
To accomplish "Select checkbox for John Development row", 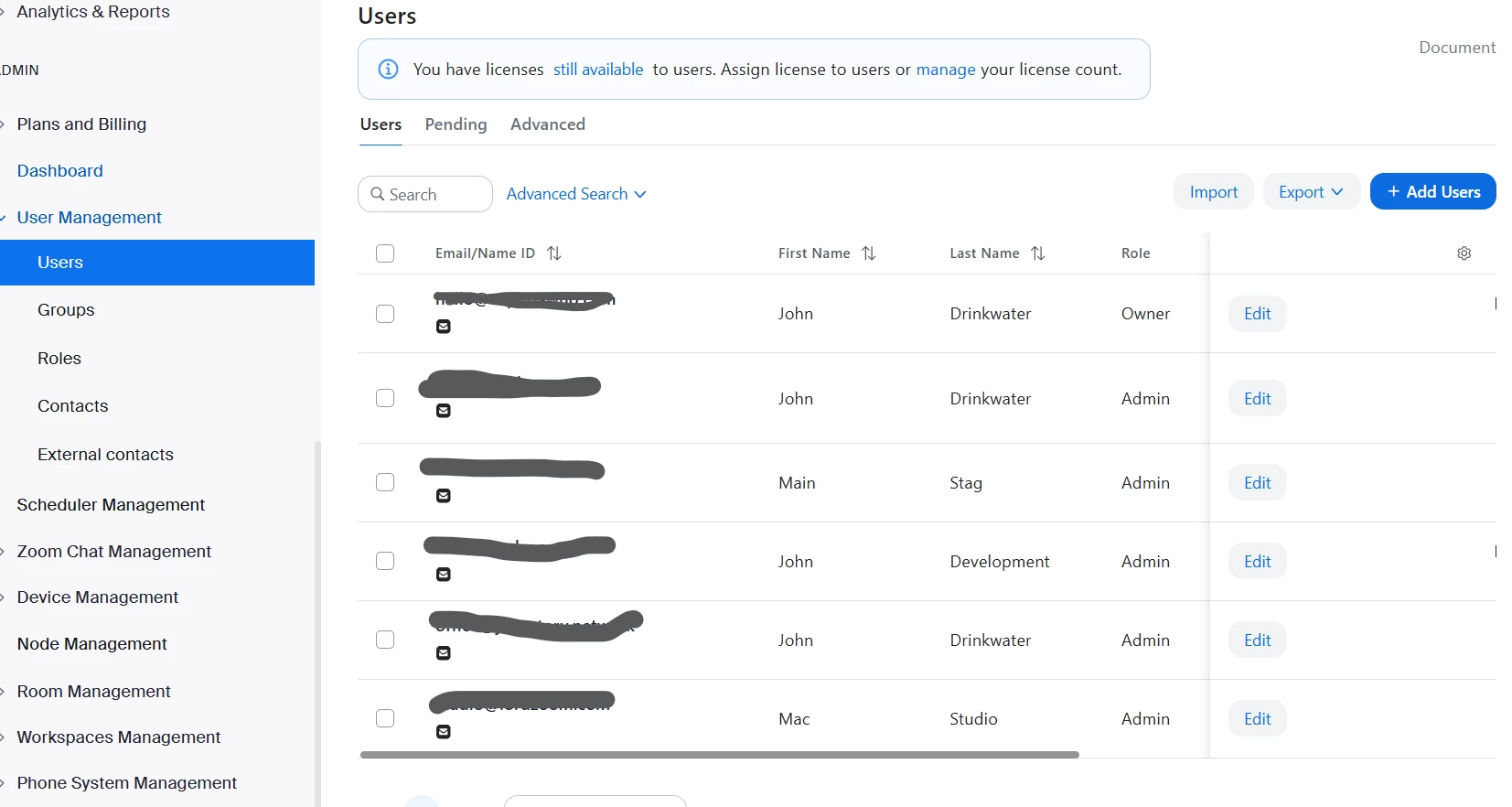I will 385,561.
